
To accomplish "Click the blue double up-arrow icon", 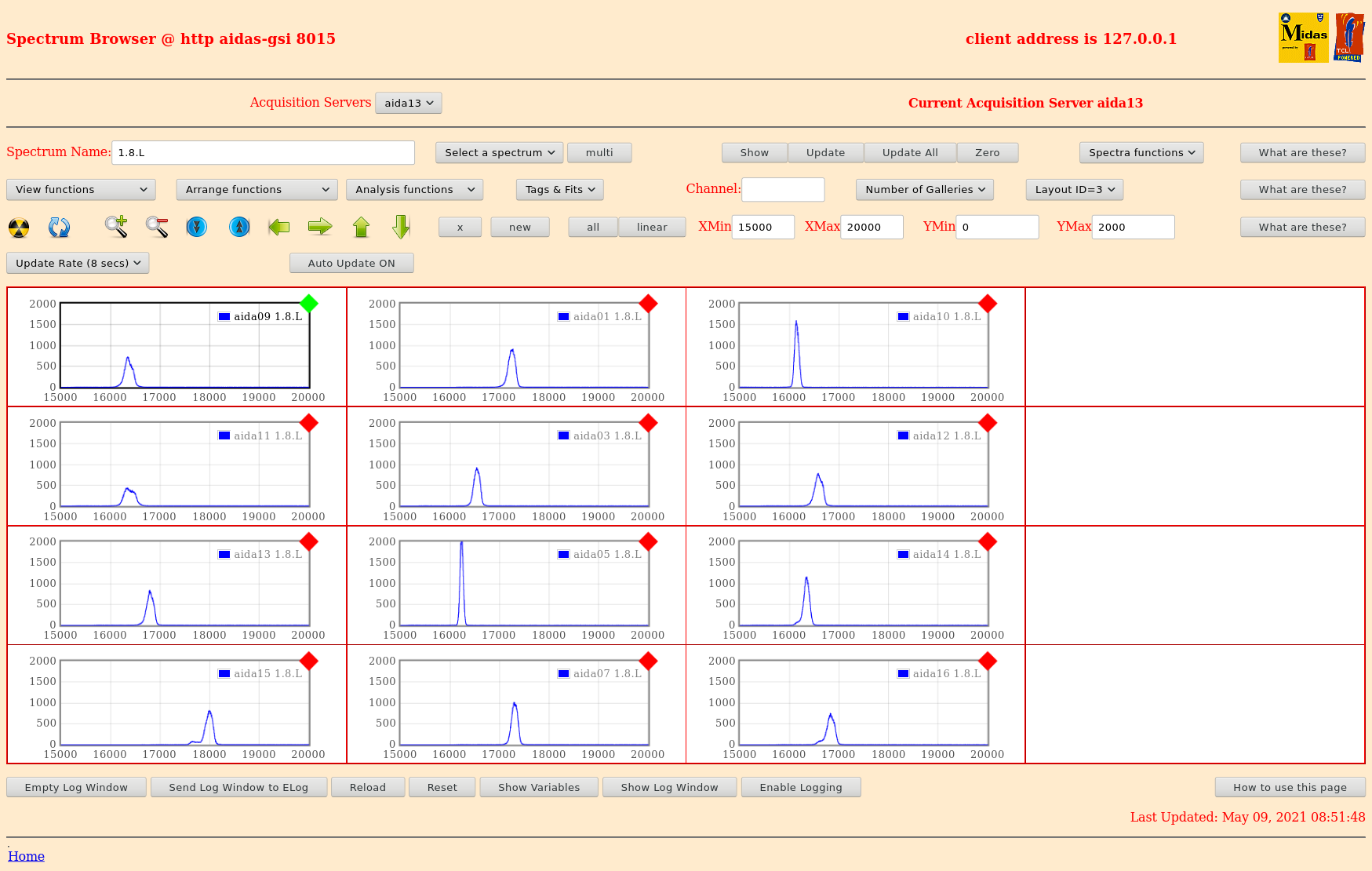I will [x=239, y=228].
